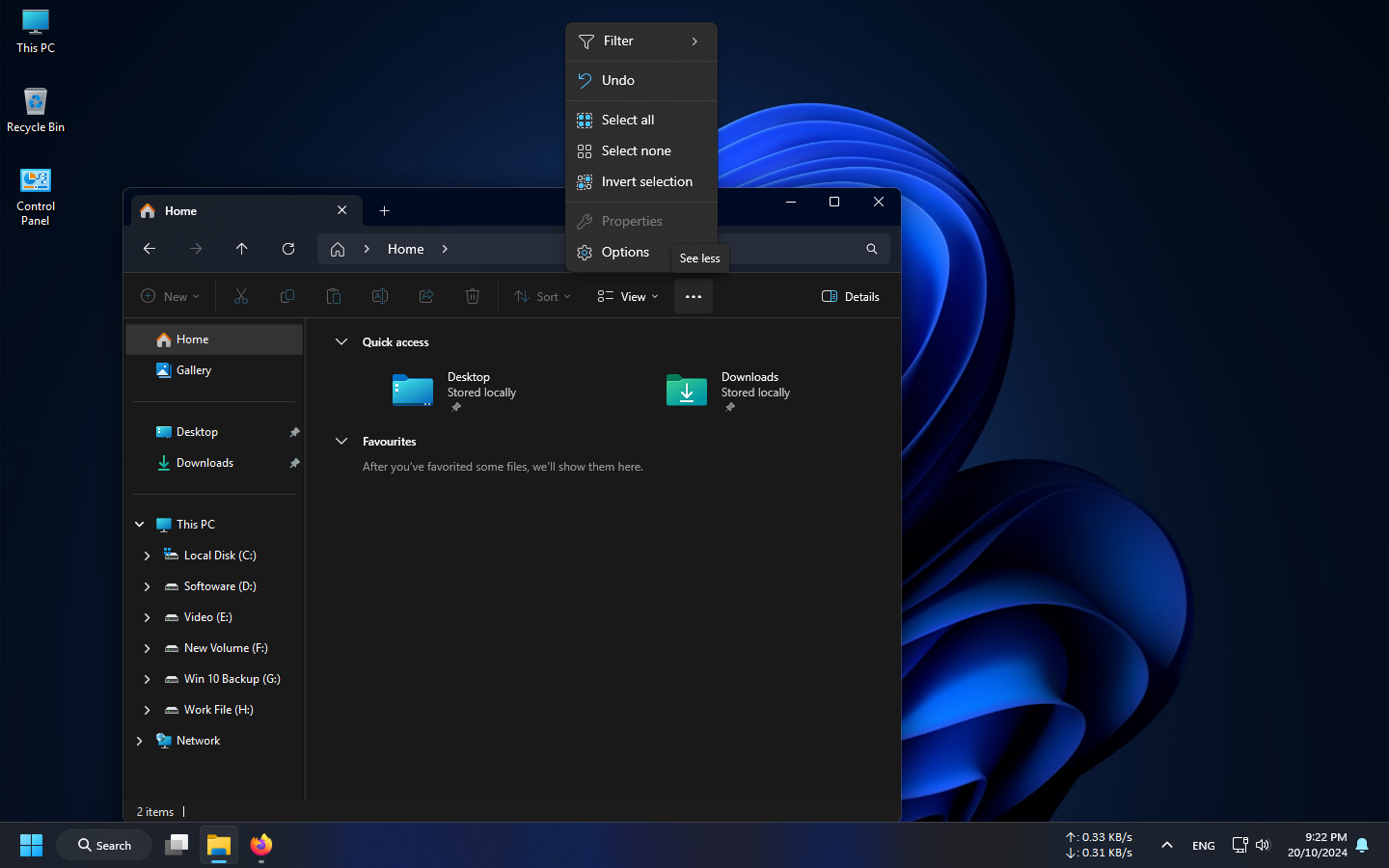This screenshot has width=1389, height=868.
Task: Open the View dropdown
Action: tap(628, 296)
